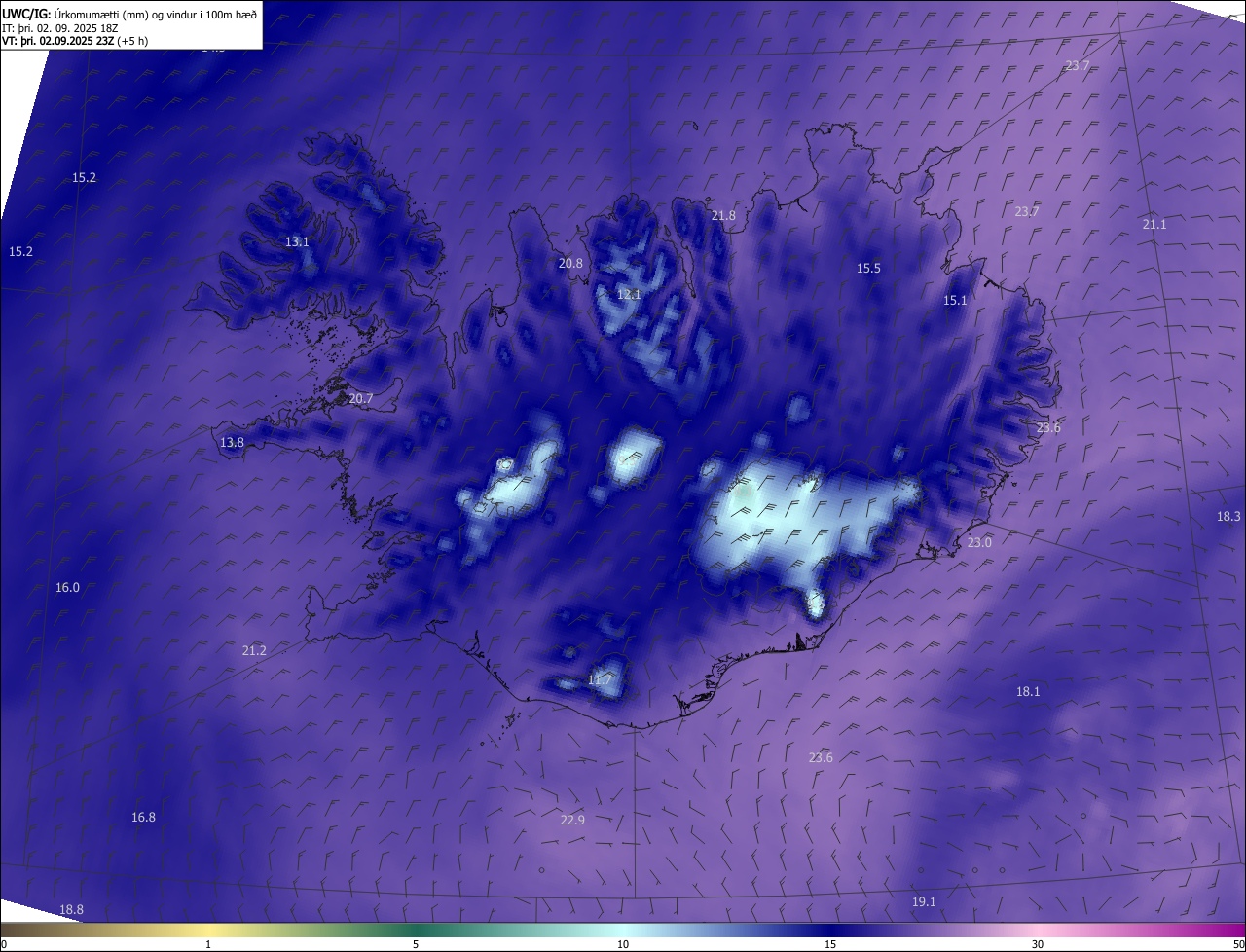Click the 21.1 value label

click(1154, 224)
